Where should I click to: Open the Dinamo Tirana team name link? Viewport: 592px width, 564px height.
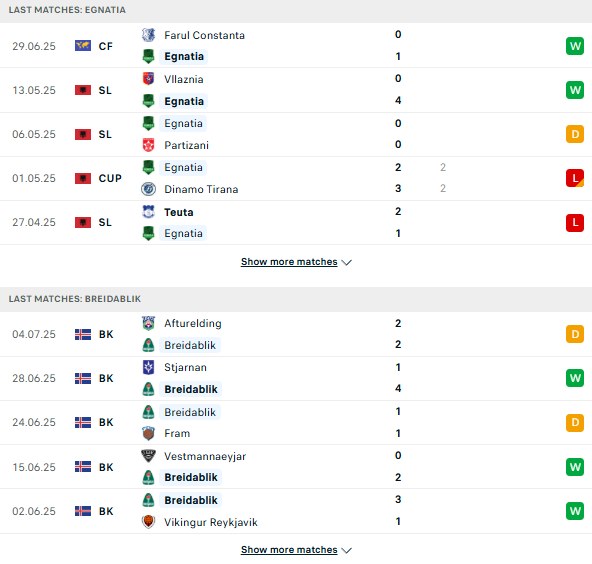(x=201, y=189)
